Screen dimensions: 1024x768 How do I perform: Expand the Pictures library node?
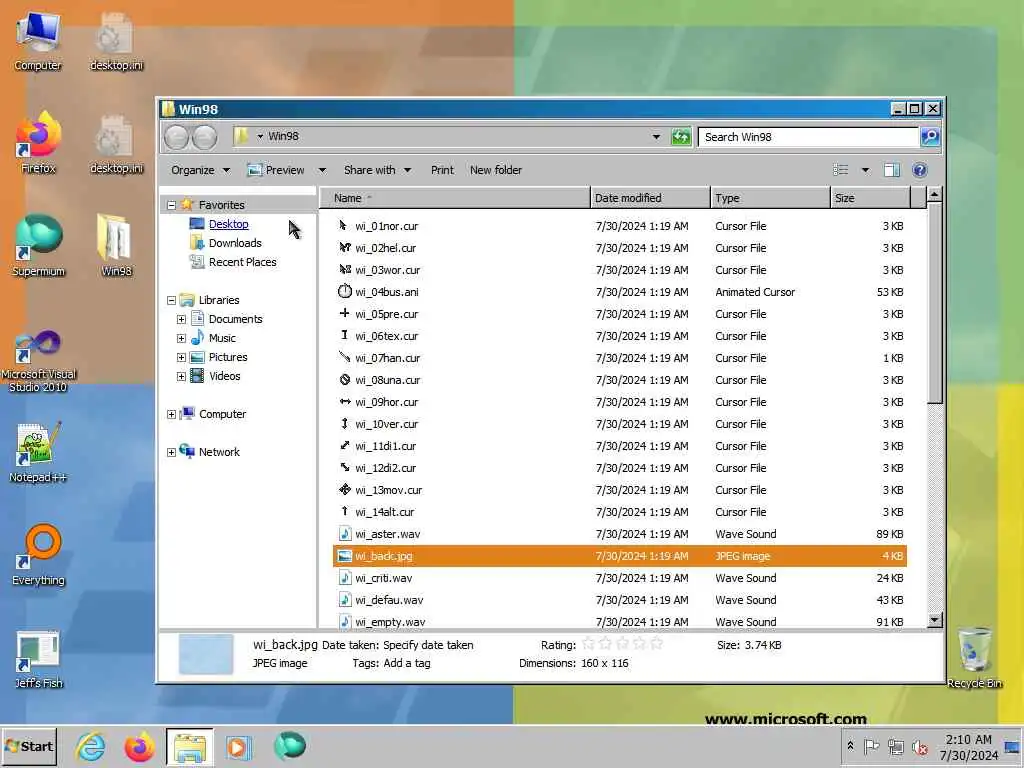point(181,357)
